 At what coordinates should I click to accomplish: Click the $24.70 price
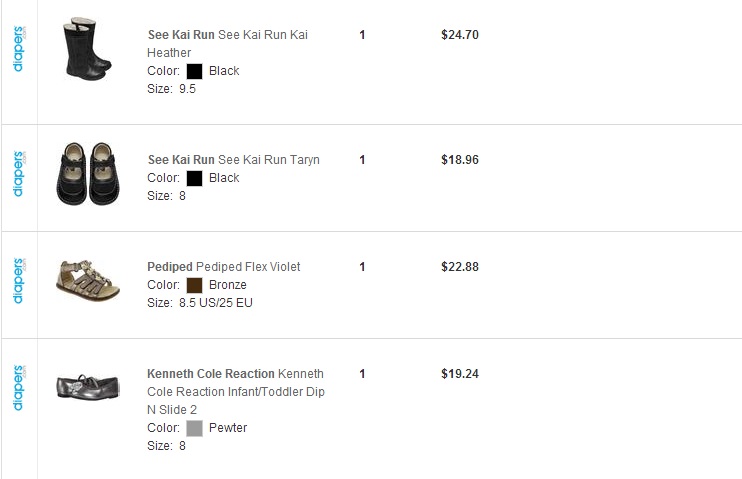pyautogui.click(x=460, y=35)
